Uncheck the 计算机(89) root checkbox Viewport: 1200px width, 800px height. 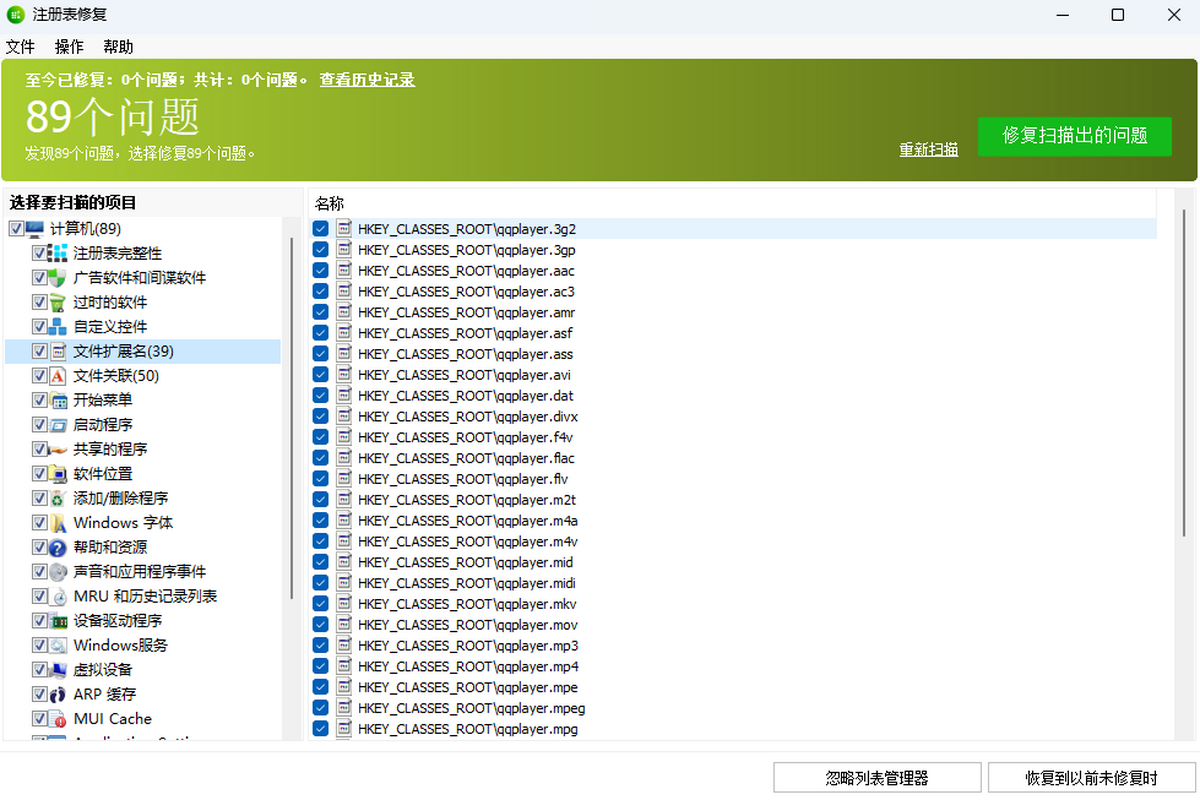16,228
